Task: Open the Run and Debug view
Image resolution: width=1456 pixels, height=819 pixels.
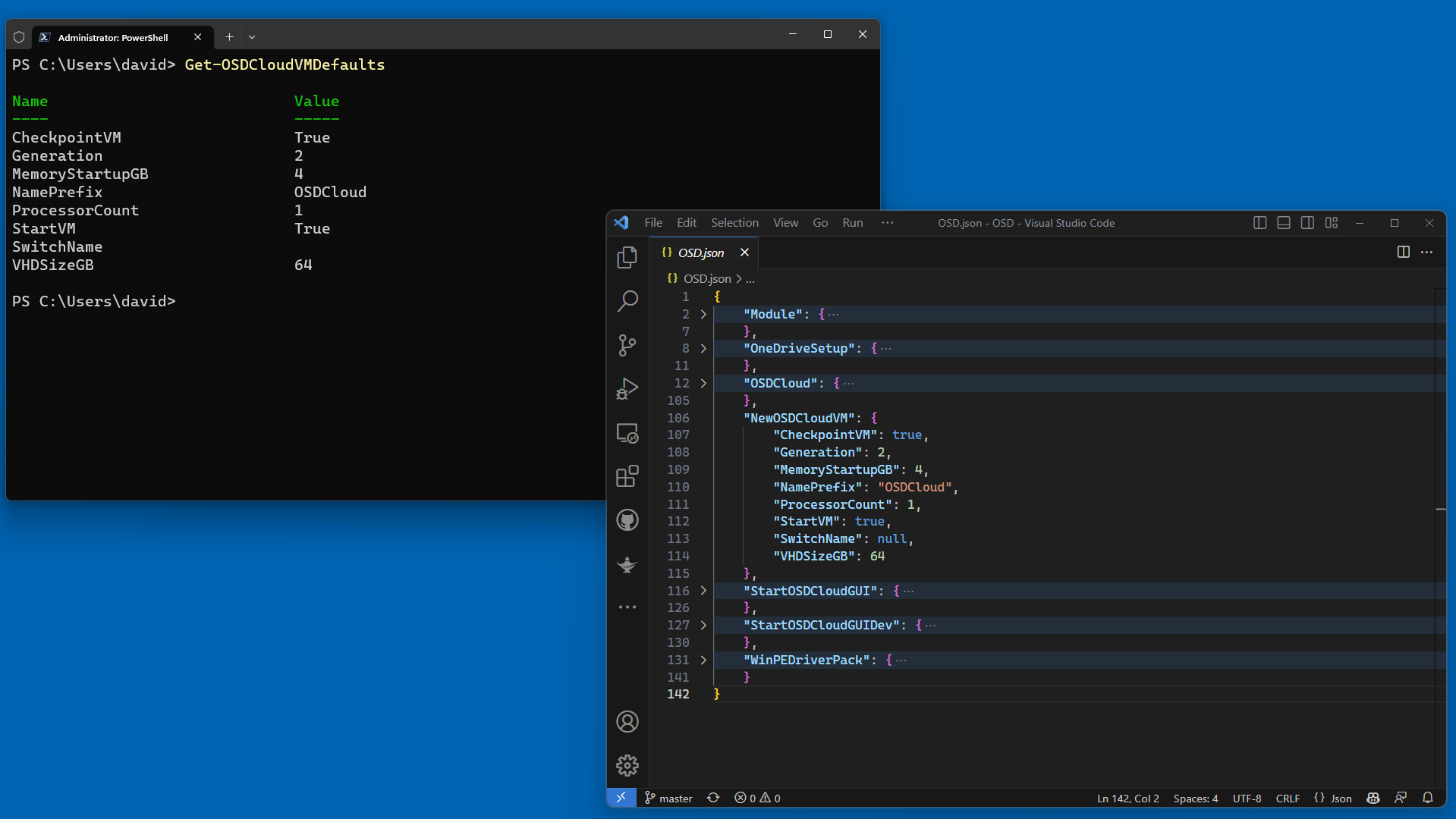Action: pyautogui.click(x=627, y=389)
